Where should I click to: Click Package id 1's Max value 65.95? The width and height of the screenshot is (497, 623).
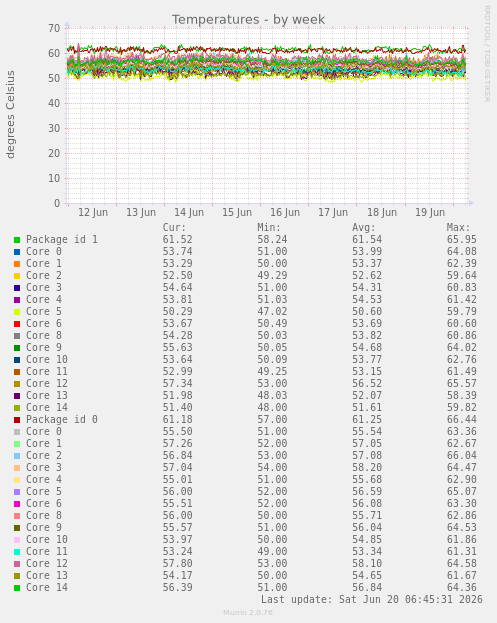tap(461, 240)
